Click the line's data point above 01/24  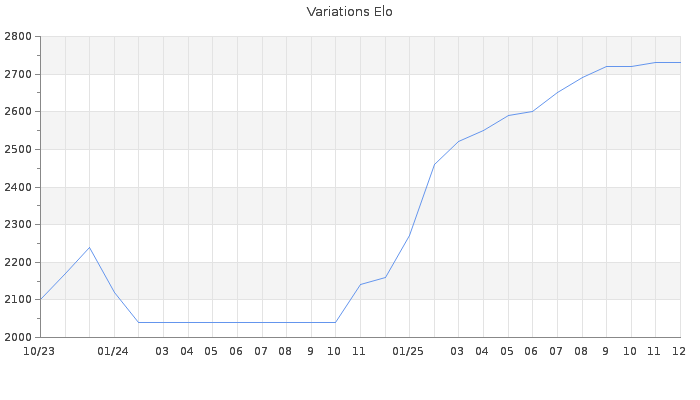click(114, 292)
